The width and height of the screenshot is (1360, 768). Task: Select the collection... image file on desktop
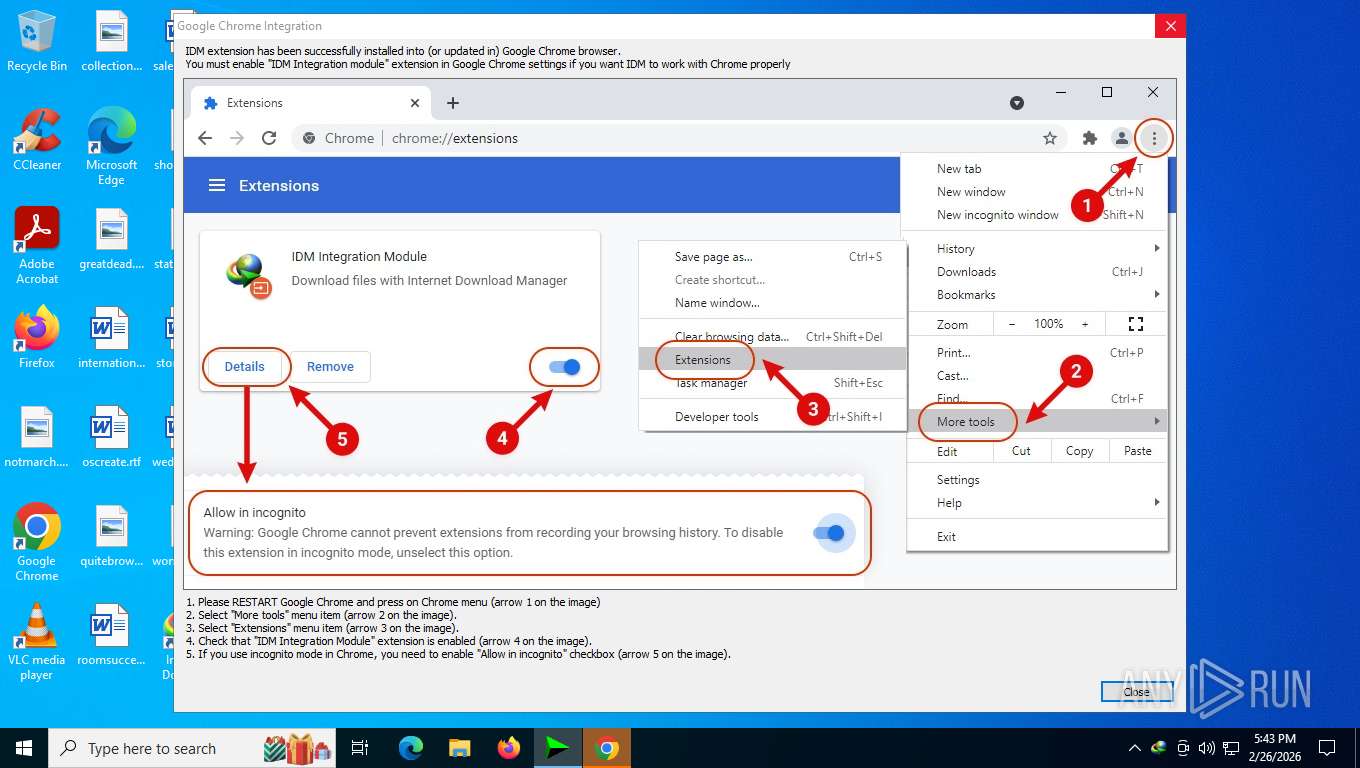(111, 42)
